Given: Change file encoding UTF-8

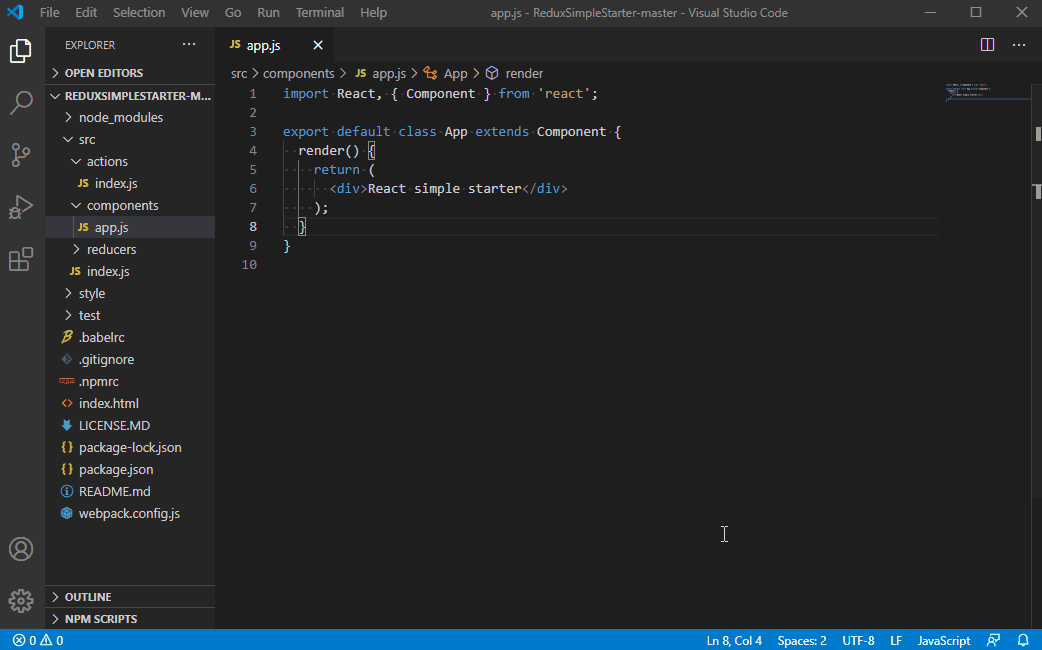Looking at the screenshot, I should click(858, 640).
